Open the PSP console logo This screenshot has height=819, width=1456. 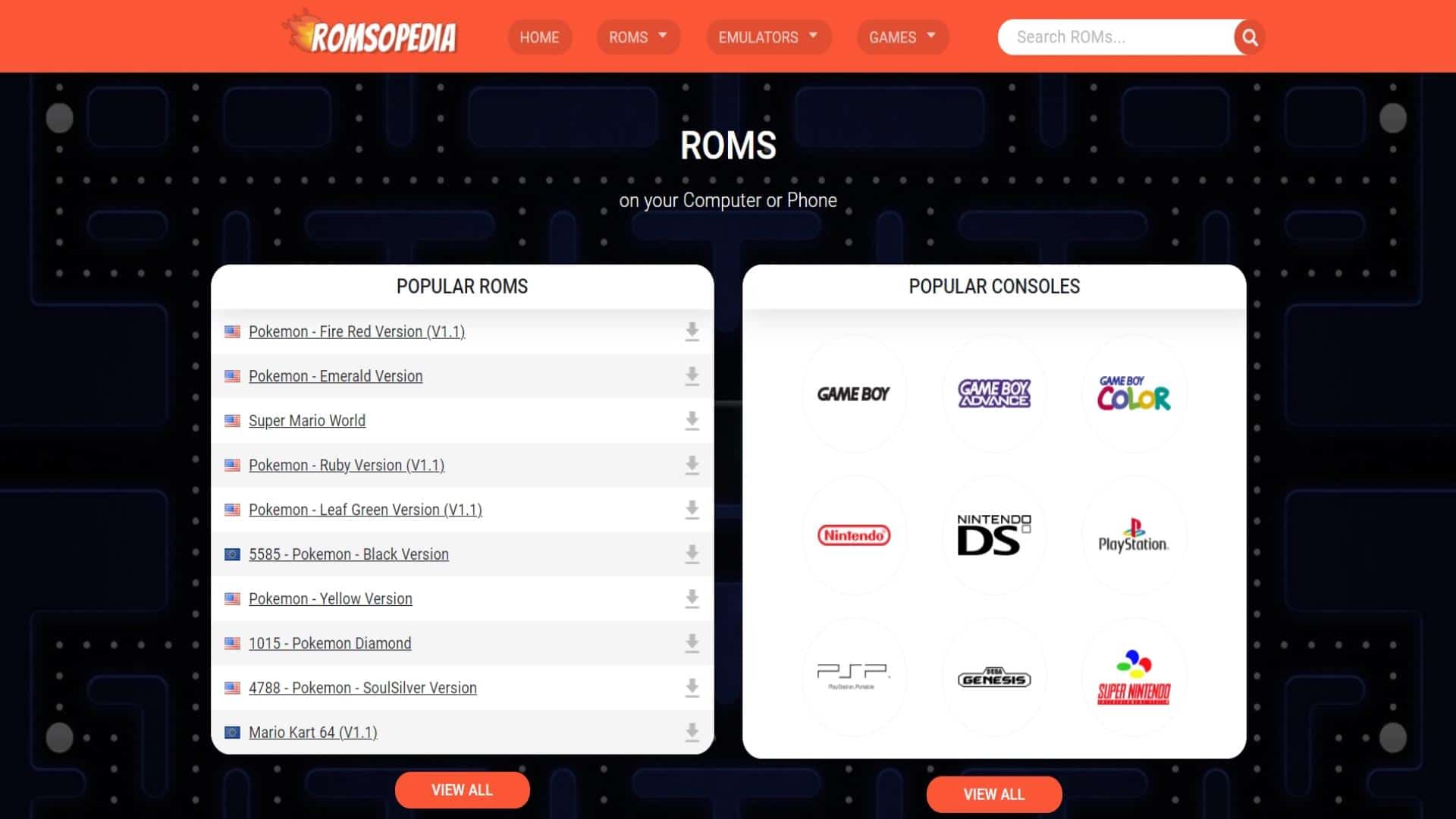(853, 676)
